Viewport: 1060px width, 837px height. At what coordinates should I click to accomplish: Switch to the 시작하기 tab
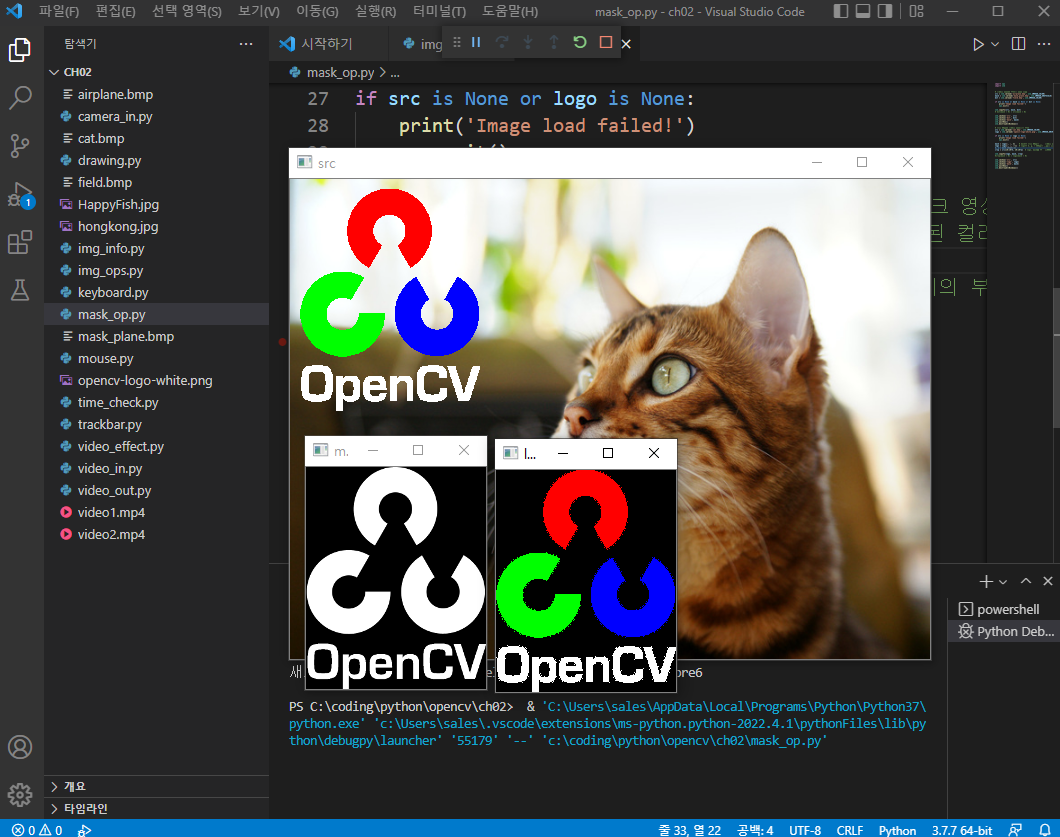(x=327, y=44)
